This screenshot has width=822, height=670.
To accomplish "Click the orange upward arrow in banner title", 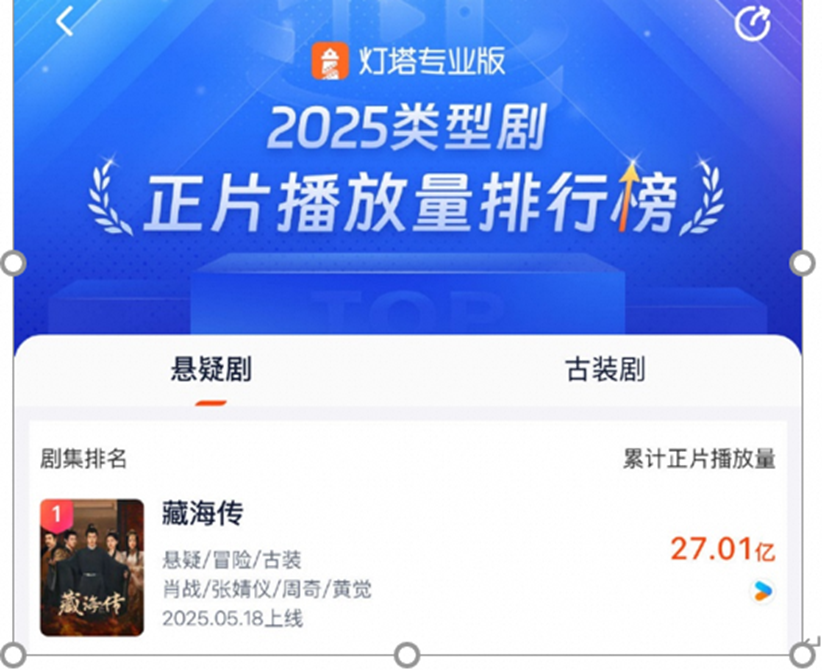I will tap(629, 196).
